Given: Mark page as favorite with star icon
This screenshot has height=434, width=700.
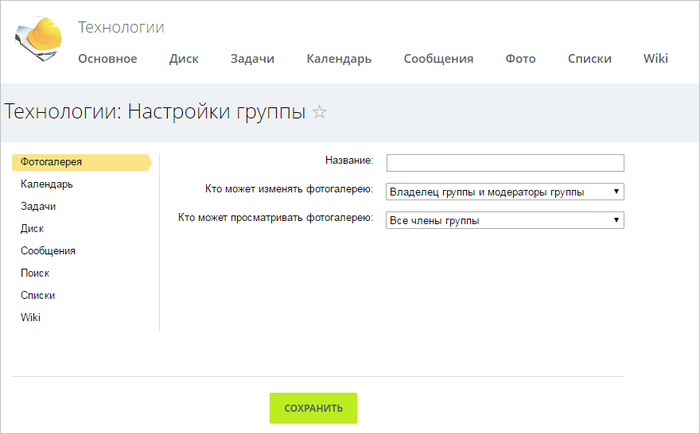Looking at the screenshot, I should point(319,112).
